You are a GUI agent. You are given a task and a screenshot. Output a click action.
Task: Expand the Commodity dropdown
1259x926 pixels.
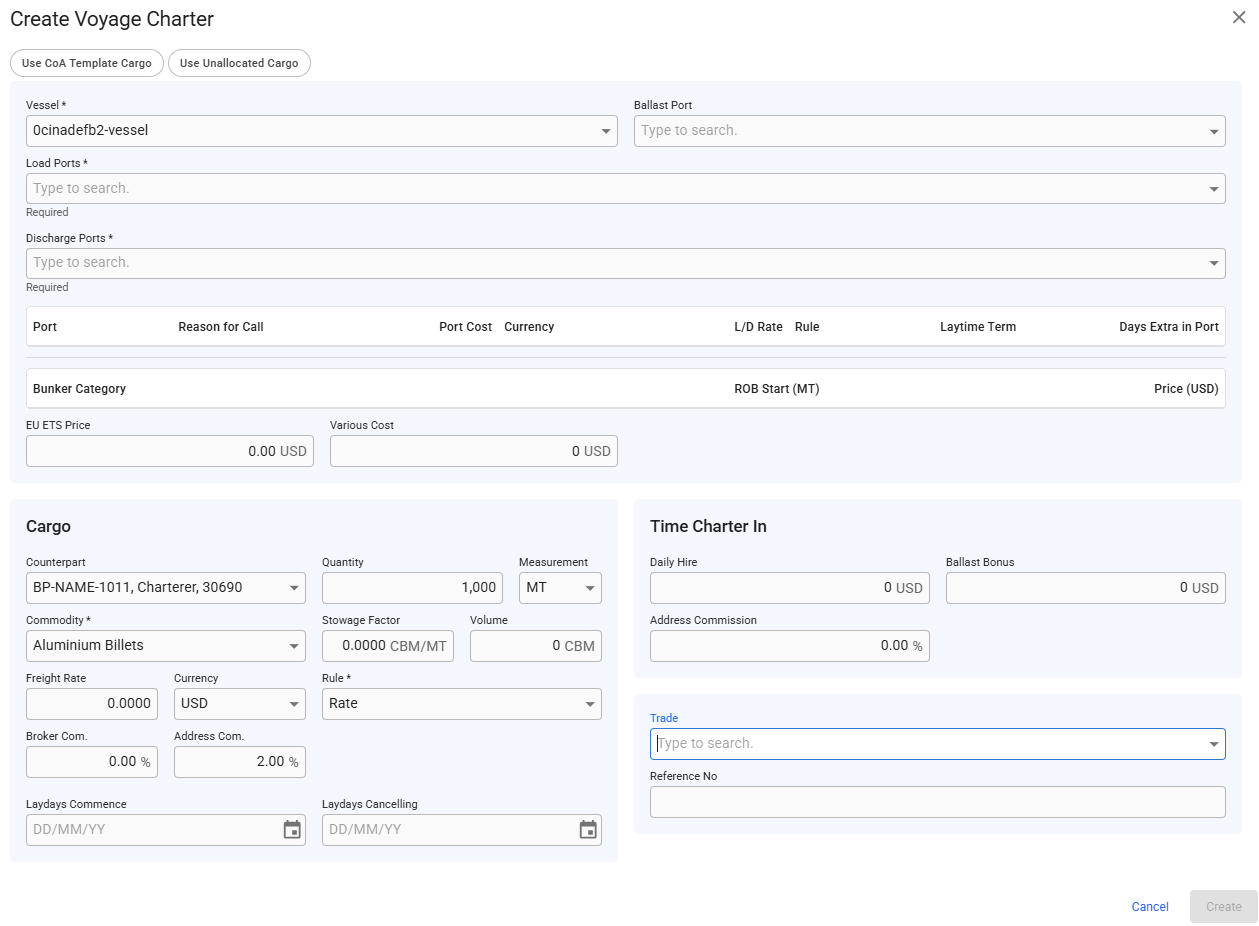[294, 646]
